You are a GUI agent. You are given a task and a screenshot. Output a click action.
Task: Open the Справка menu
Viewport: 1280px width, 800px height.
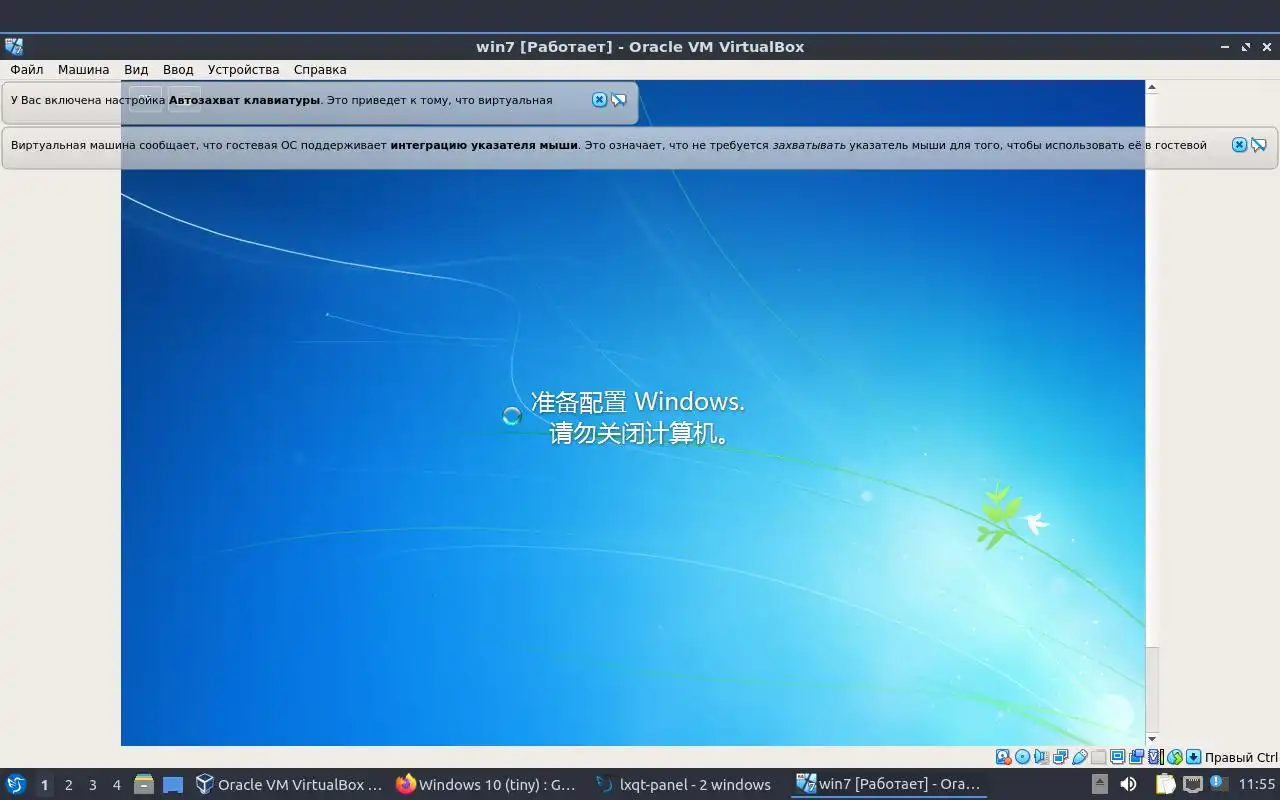(320, 70)
